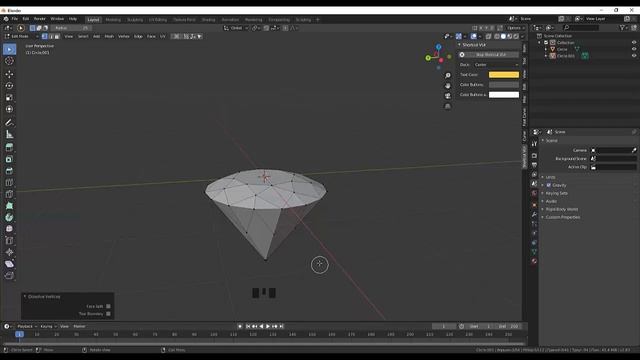Toggle the Face Split checkbox
The image size is (640, 360).
tap(108, 306)
